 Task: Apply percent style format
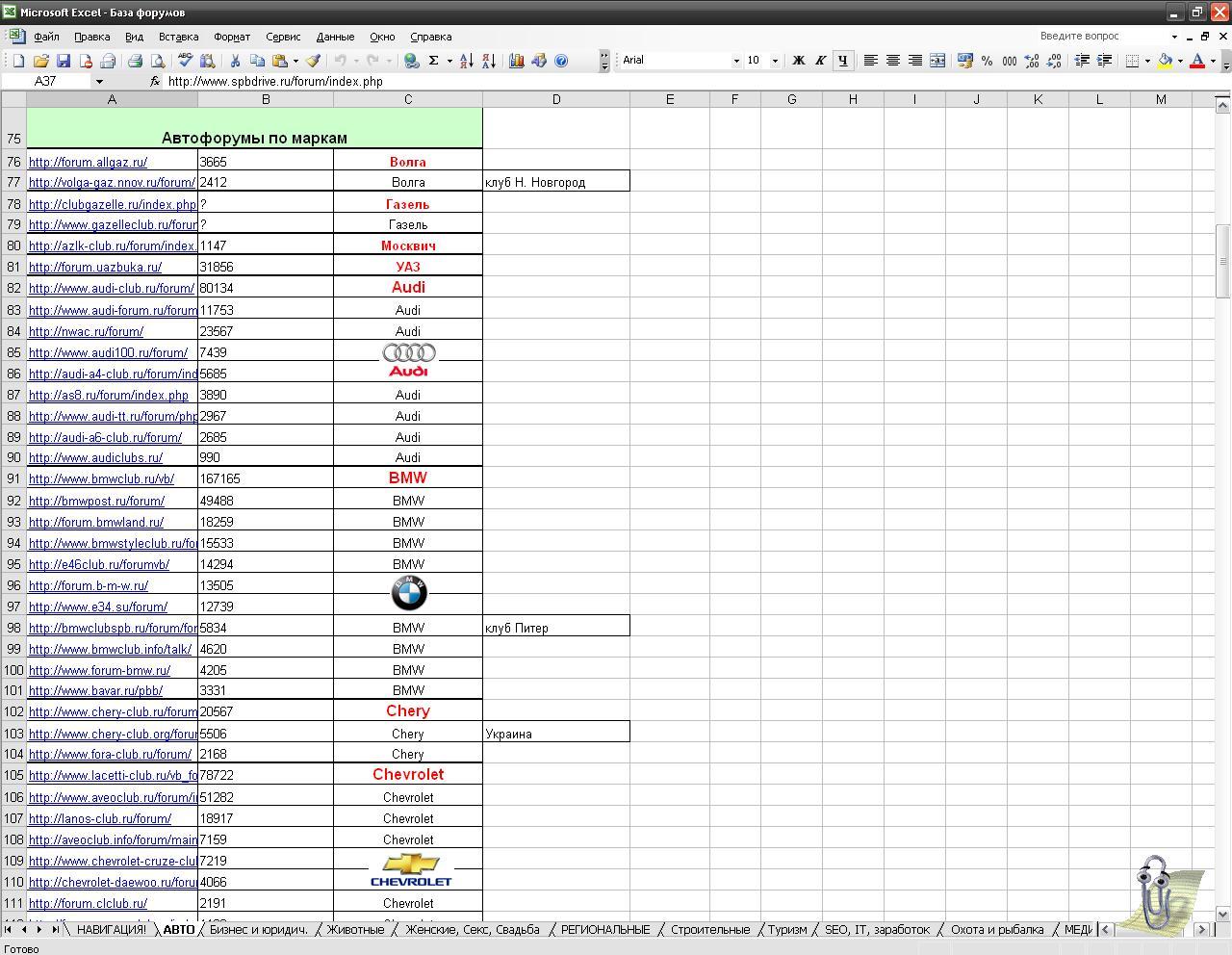click(988, 61)
